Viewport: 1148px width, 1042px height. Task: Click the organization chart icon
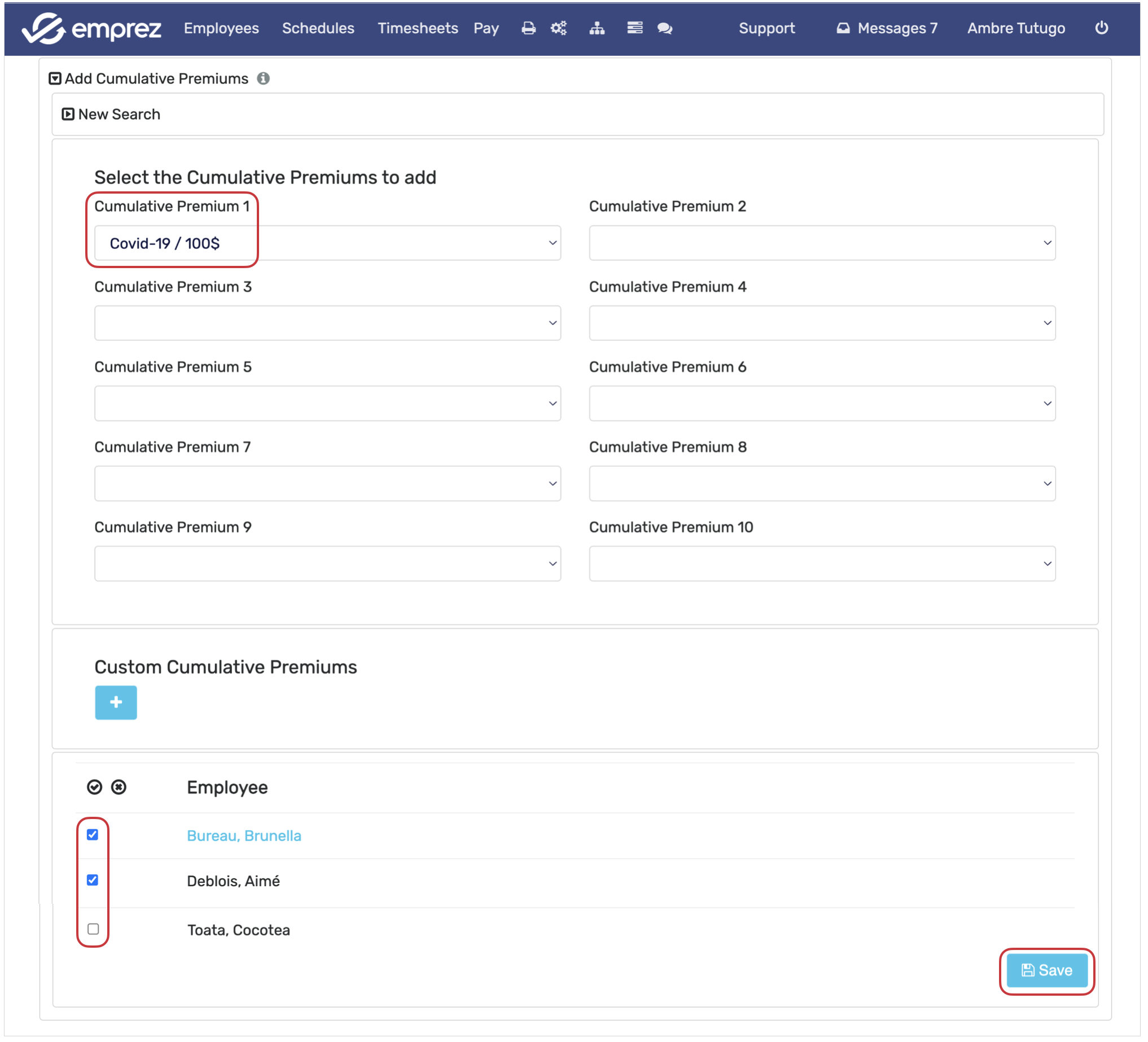pos(596,28)
